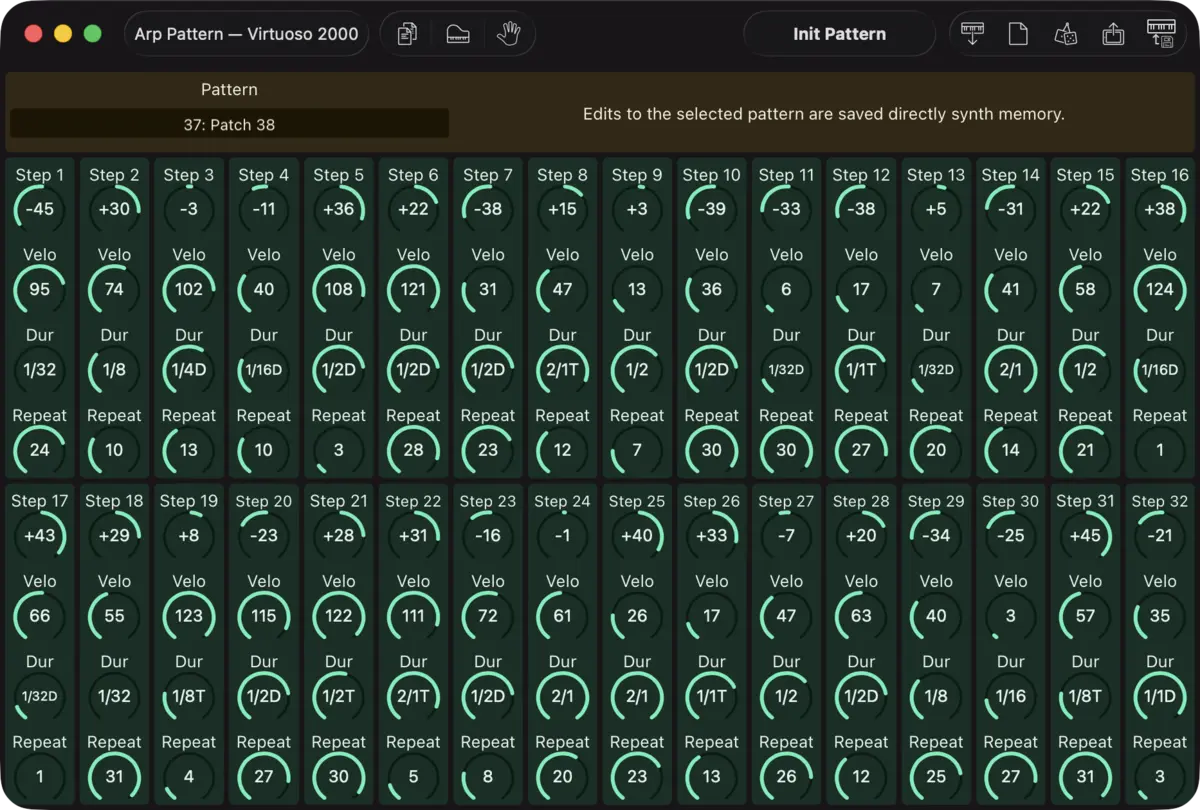The width and height of the screenshot is (1200, 810).
Task: Click Step 9 Repeat knob showing 7
Action: pyautogui.click(x=637, y=450)
